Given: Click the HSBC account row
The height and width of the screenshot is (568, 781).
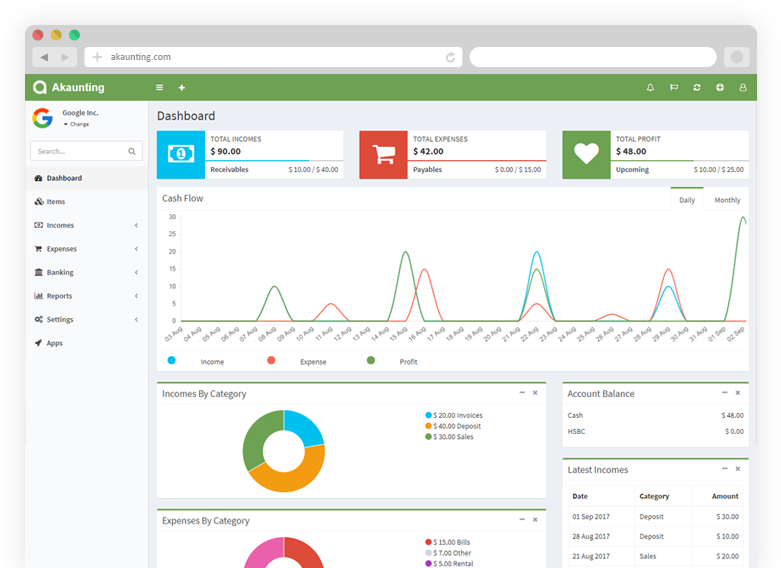Looking at the screenshot, I should (x=655, y=431).
